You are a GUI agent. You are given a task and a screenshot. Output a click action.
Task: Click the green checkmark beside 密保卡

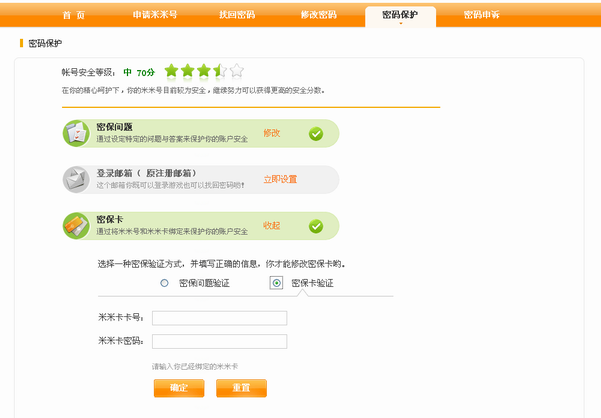point(316,226)
